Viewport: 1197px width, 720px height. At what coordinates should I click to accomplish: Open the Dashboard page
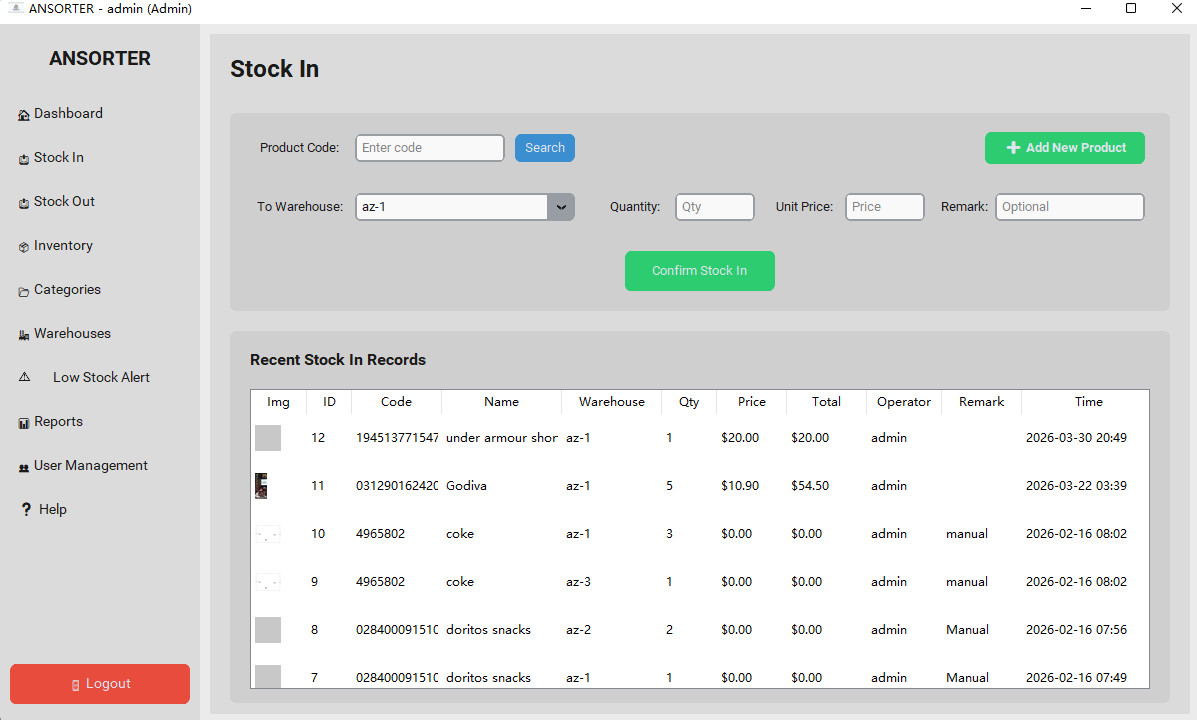pos(68,113)
